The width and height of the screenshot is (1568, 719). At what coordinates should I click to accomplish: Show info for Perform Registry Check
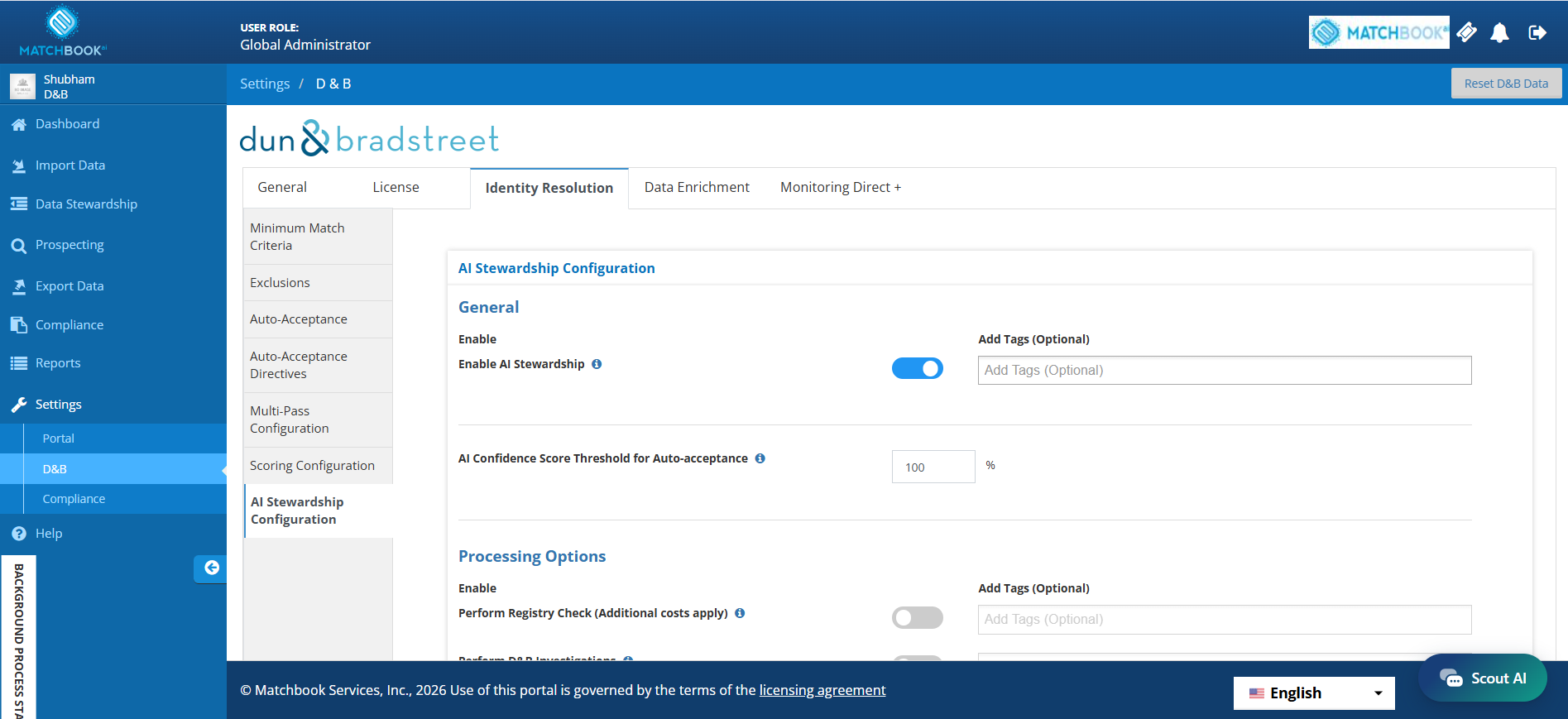(740, 613)
